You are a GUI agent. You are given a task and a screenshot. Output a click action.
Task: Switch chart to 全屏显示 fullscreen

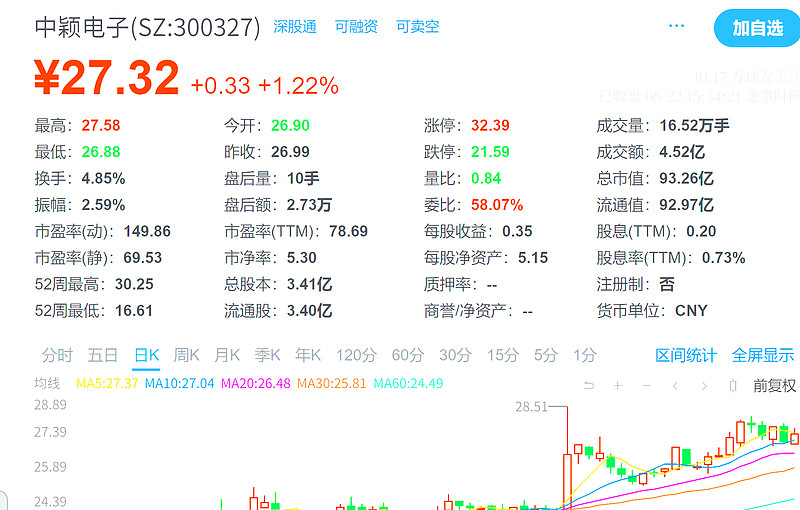click(763, 355)
